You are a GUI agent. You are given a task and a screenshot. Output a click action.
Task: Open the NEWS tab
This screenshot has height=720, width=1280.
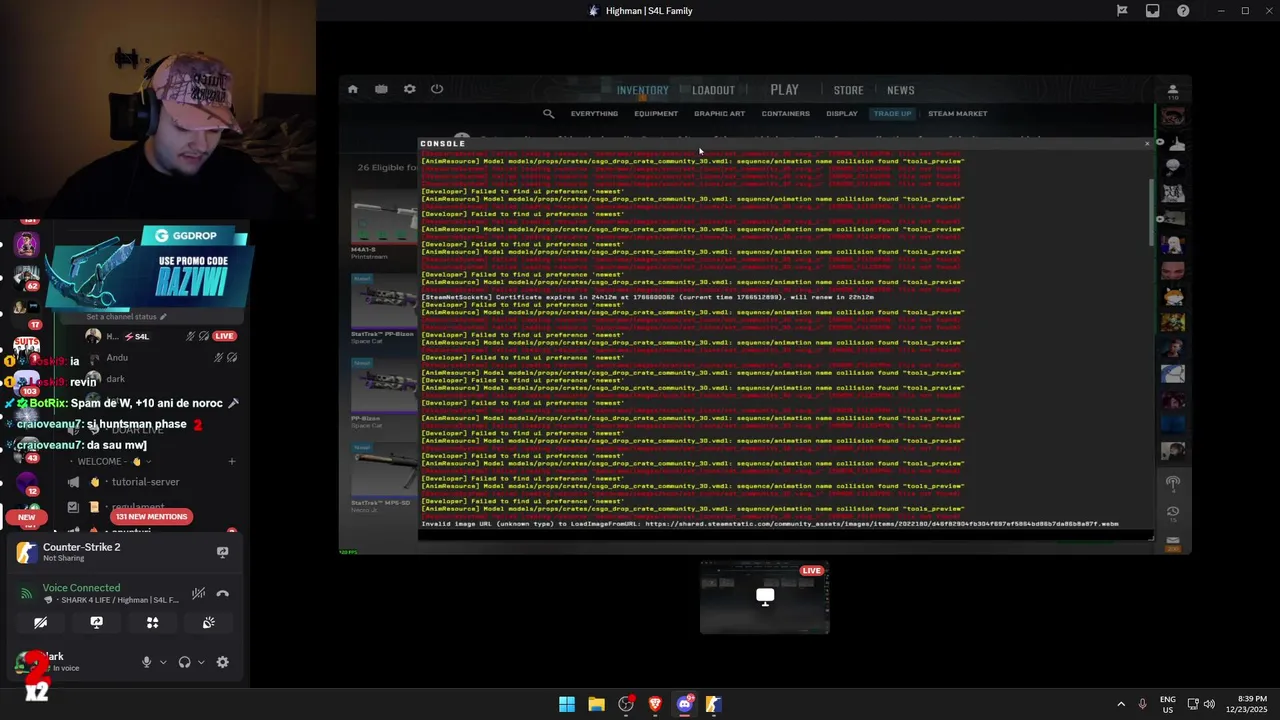[900, 90]
